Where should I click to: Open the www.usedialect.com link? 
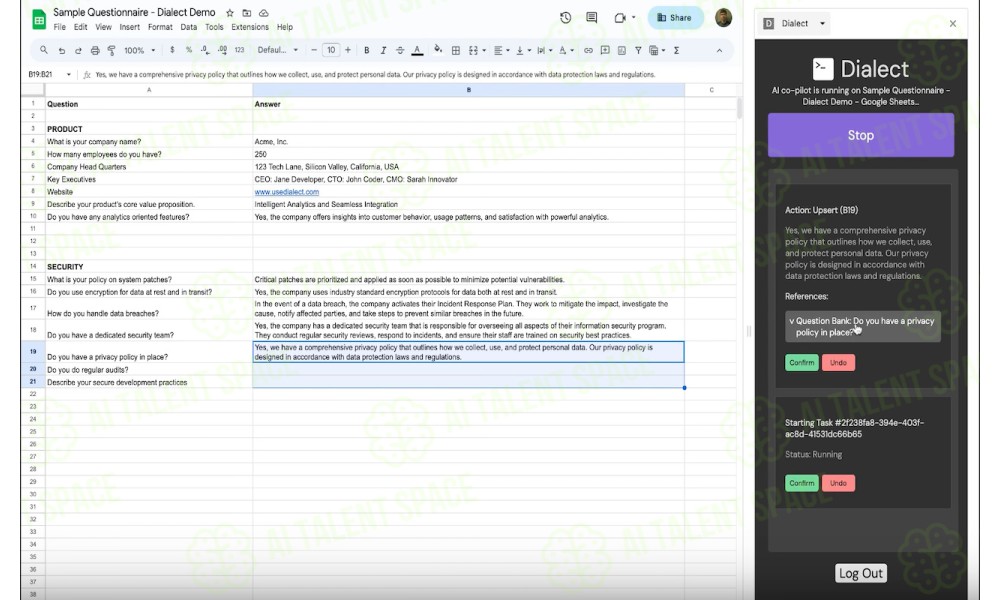tap(286, 192)
